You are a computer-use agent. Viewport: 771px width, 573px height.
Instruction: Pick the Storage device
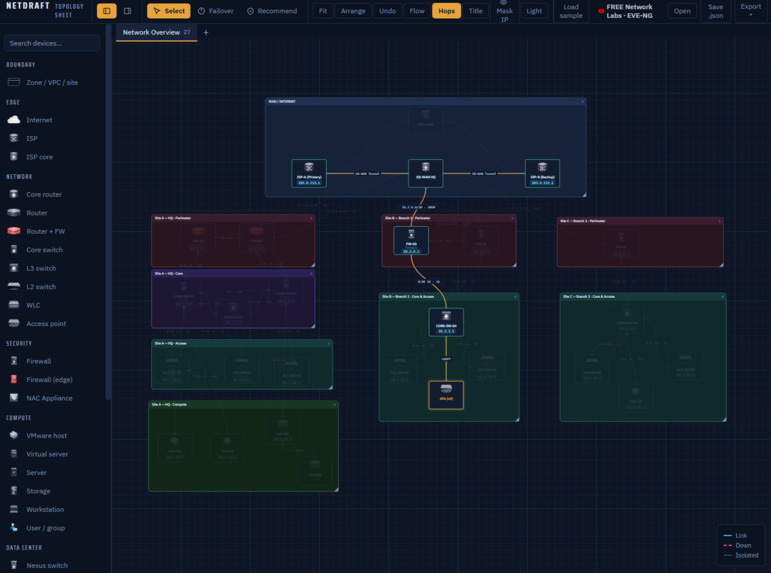tap(52, 491)
